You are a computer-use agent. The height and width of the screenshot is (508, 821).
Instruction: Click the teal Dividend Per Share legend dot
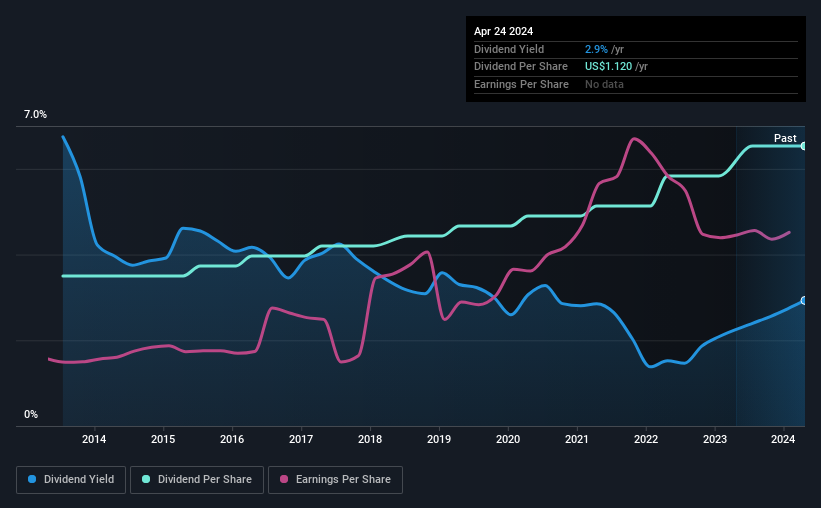click(146, 479)
